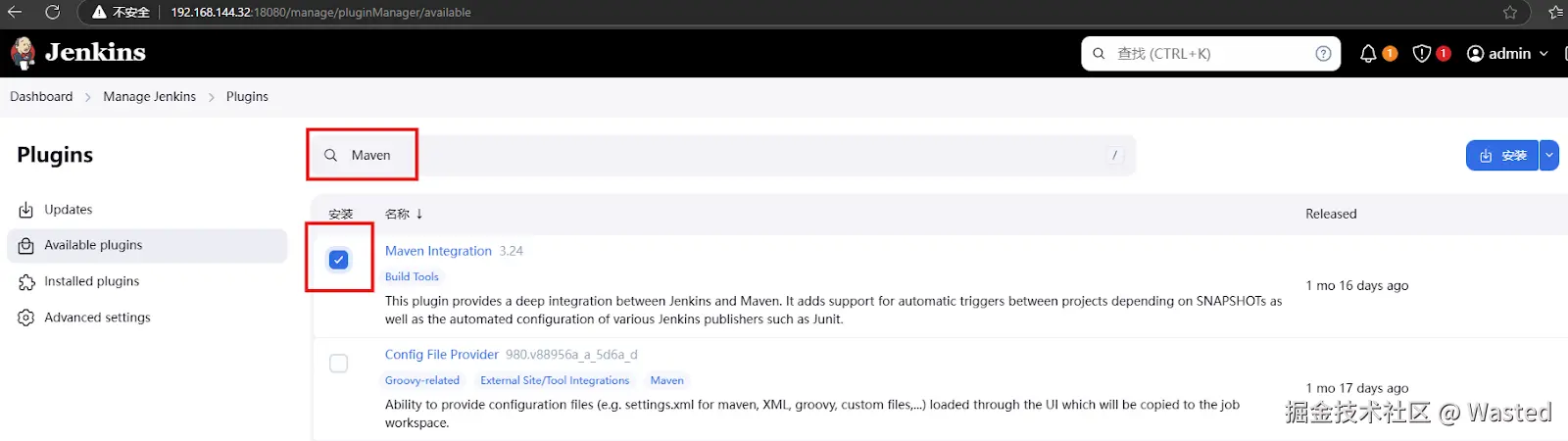This screenshot has height=441, width=1568.
Task: Focus the global 查找 search box
Action: tap(1210, 54)
